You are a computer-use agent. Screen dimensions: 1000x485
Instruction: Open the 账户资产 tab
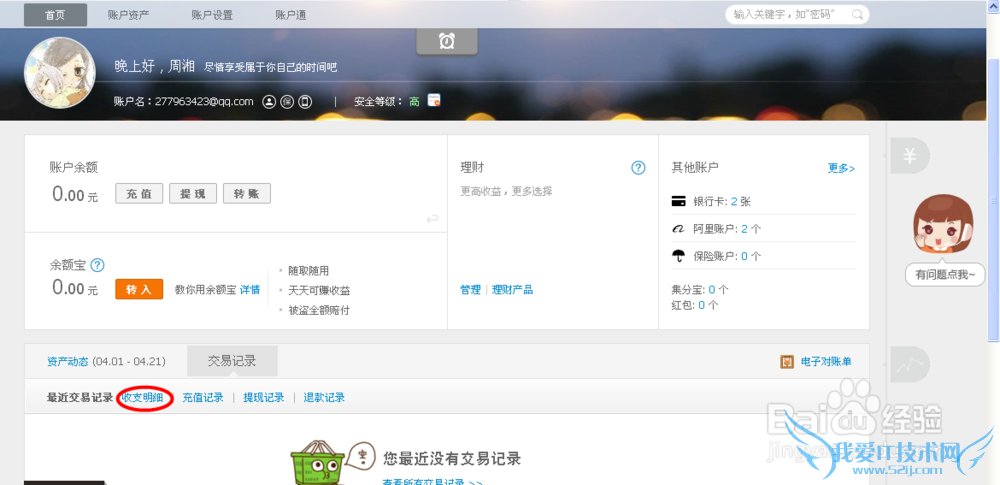click(x=129, y=15)
